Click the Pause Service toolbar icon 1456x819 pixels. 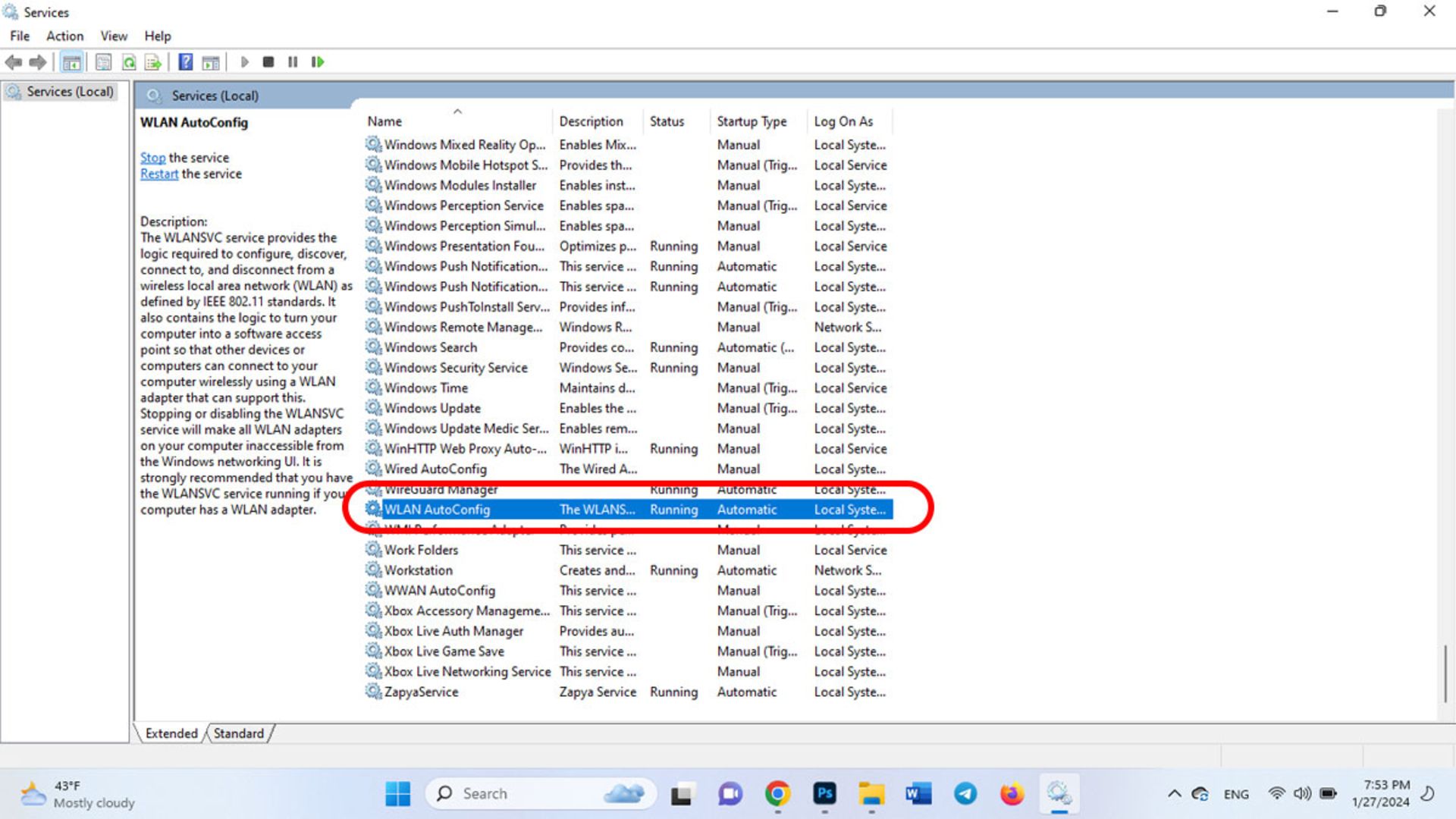[292, 62]
